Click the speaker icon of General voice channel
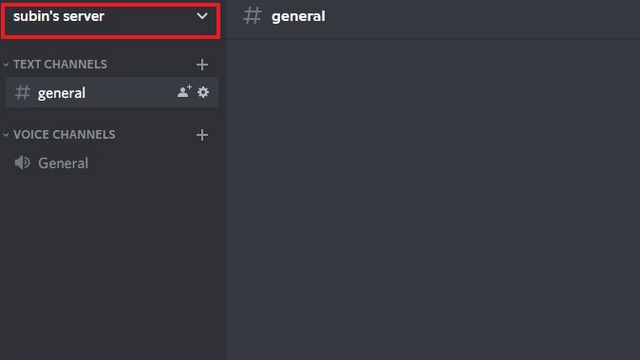This screenshot has height=360, width=640. pyautogui.click(x=22, y=163)
